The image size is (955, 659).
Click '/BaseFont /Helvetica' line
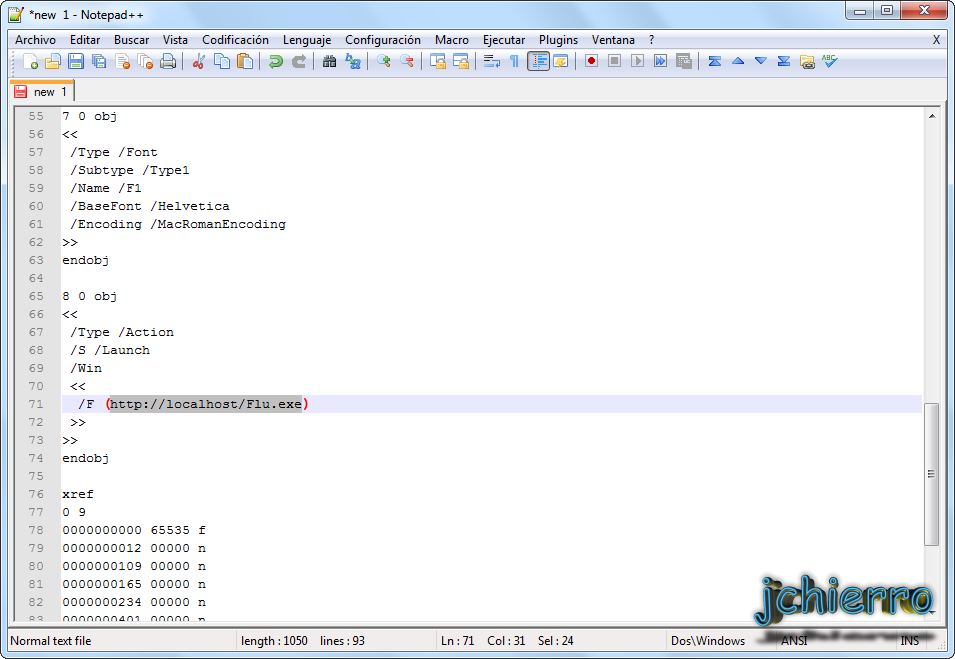tap(150, 206)
